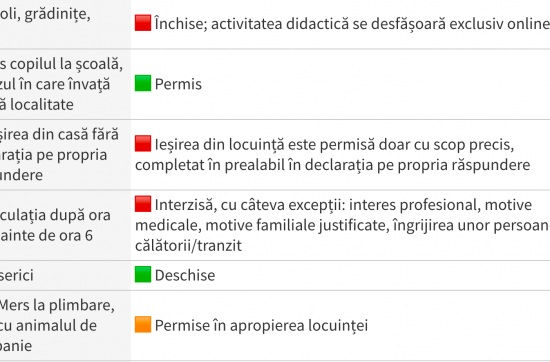Viewport: 550px width, 362px height.
Task: Click row label ending in "grădinițe,"
Action: coord(45,15)
